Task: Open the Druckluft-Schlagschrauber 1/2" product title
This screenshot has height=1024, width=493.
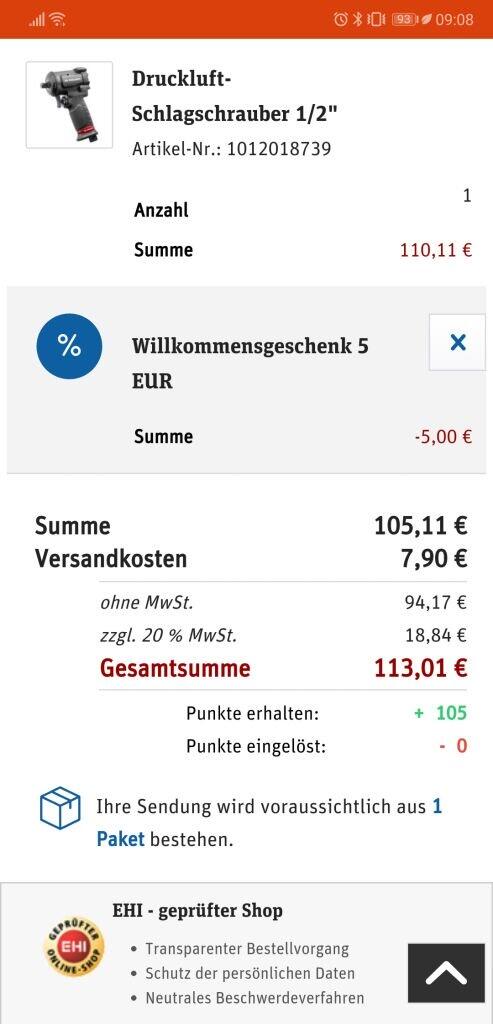Action: point(235,96)
